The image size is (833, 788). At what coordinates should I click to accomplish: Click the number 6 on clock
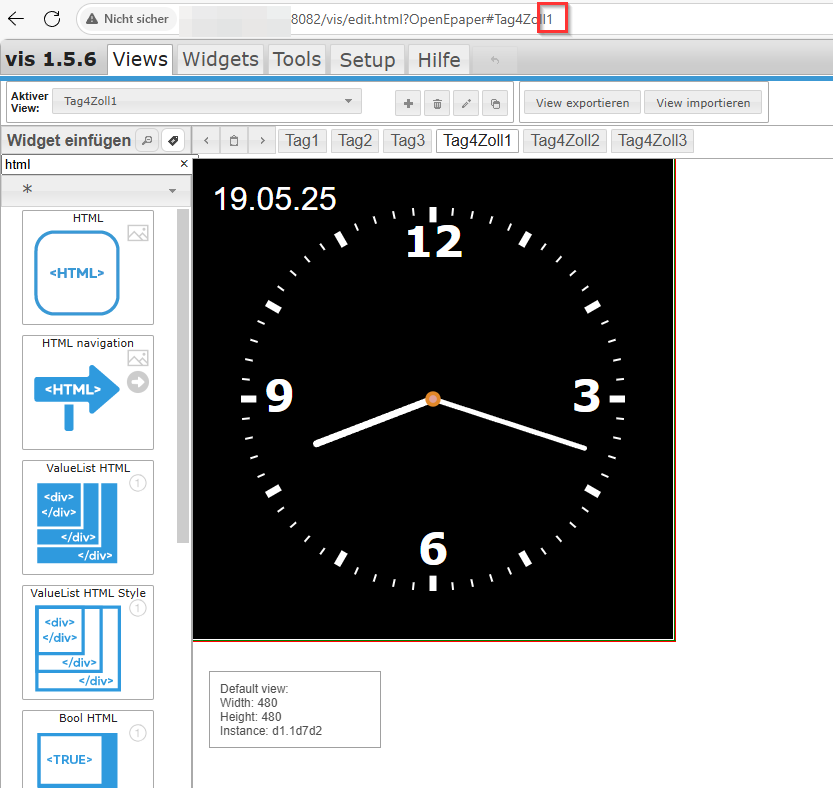433,548
